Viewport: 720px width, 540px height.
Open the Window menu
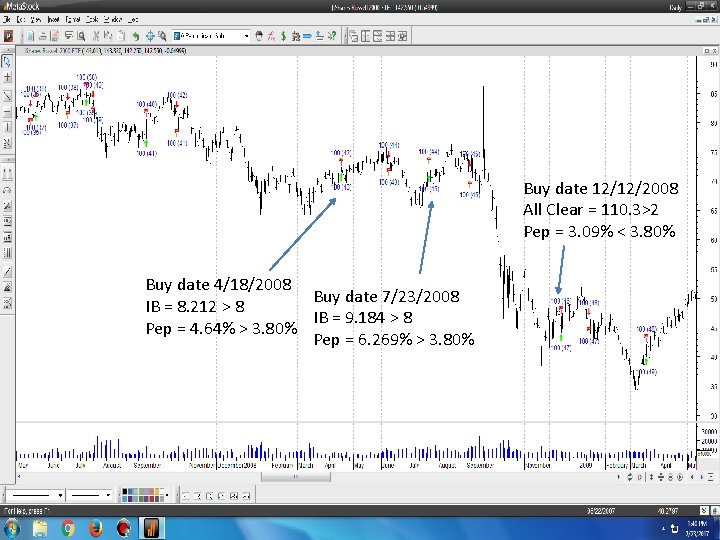(x=113, y=20)
